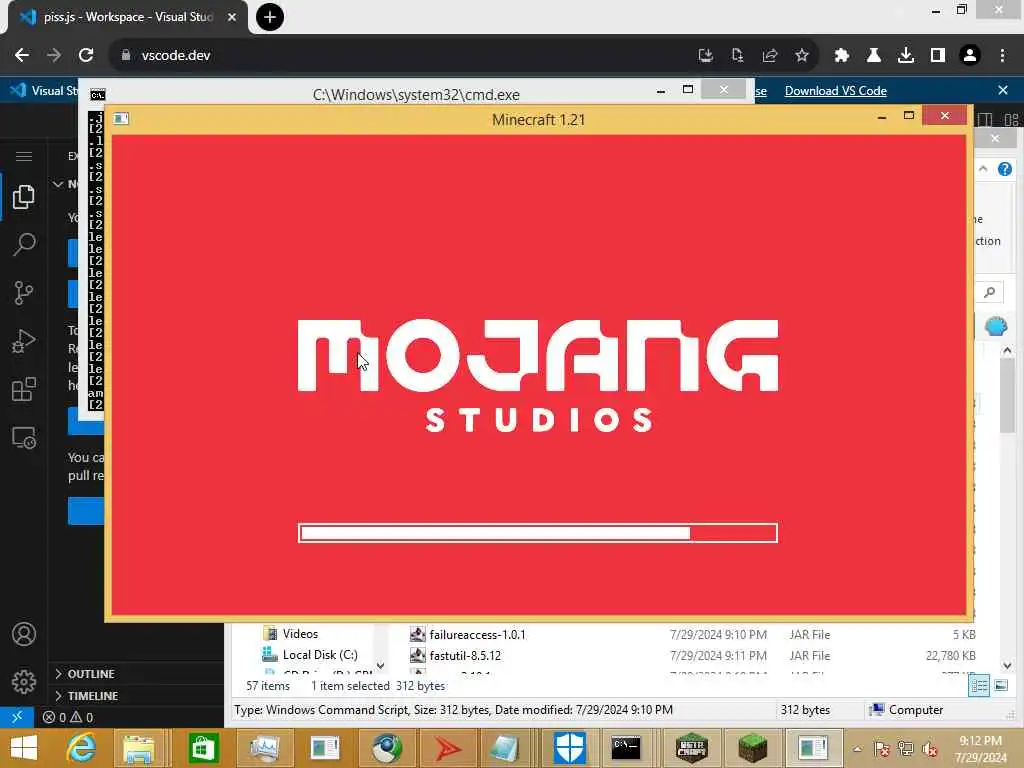The width and height of the screenshot is (1024, 768).
Task: Open the browser Downloads icon
Action: tap(906, 56)
